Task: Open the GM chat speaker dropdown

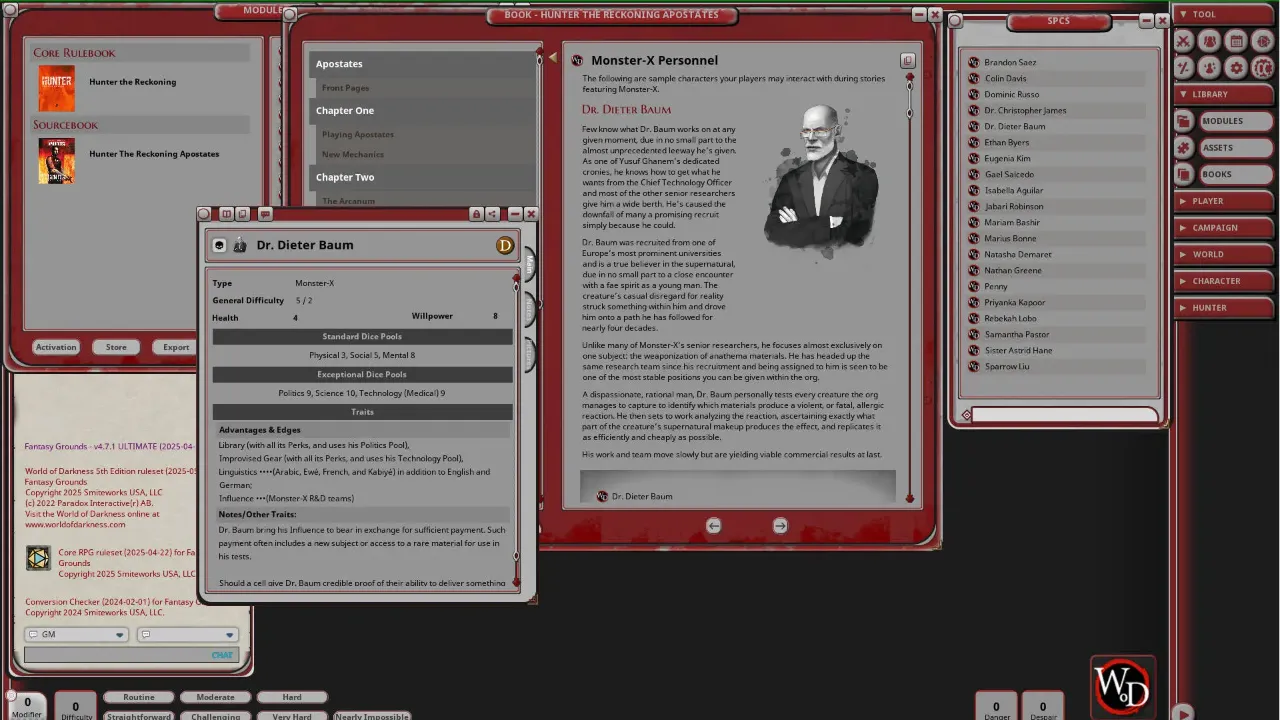Action: (x=77, y=634)
